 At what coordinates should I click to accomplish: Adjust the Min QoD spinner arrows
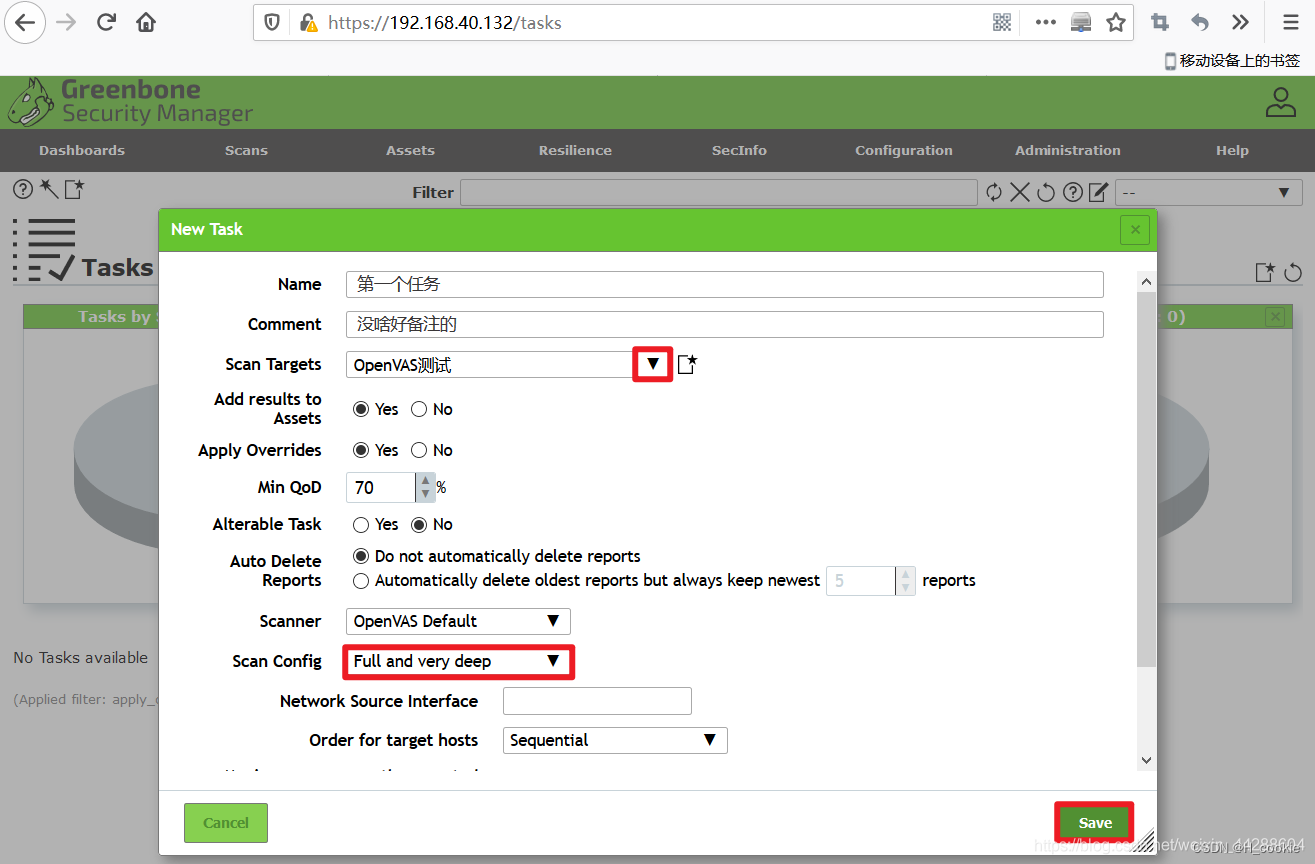pyautogui.click(x=426, y=487)
